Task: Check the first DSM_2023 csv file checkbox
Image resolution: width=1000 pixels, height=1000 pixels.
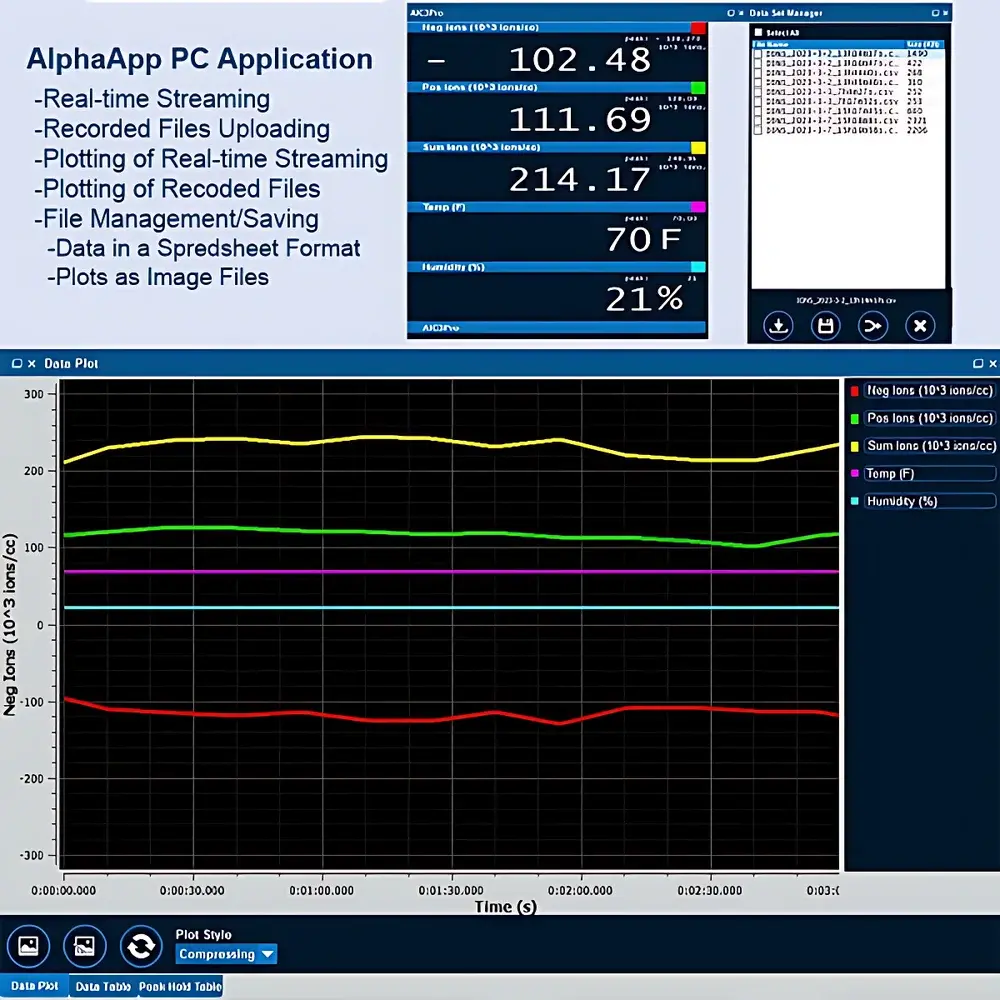Action: click(x=758, y=55)
